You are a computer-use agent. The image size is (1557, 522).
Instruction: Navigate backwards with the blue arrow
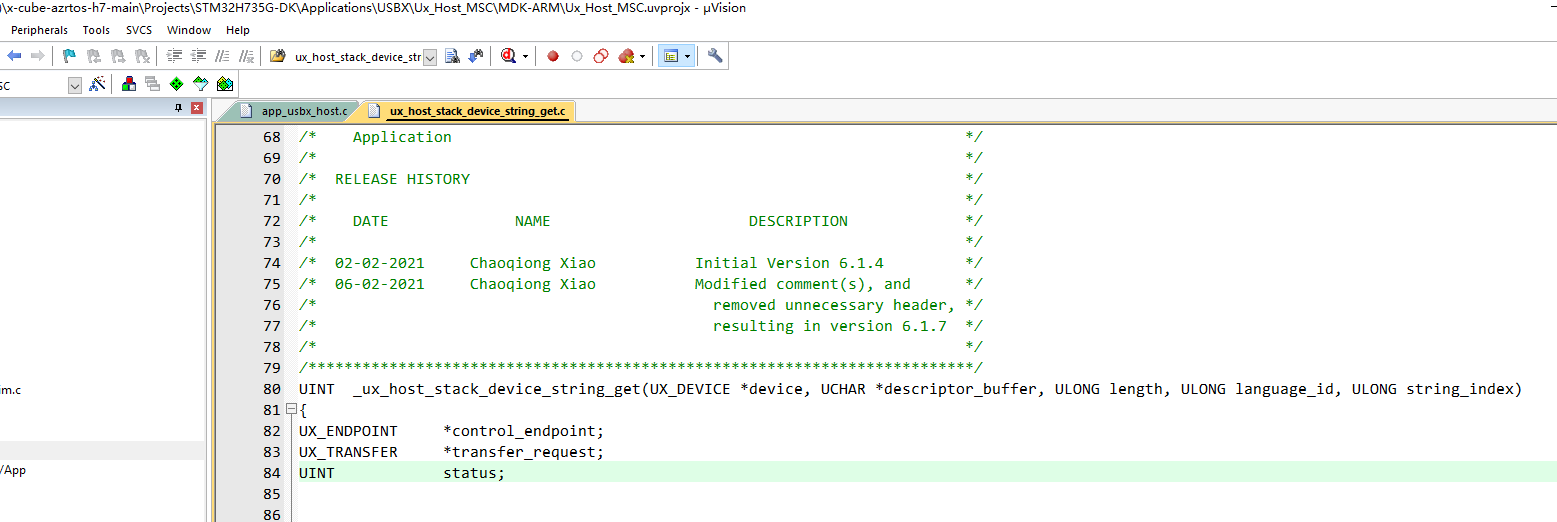[x=14, y=56]
